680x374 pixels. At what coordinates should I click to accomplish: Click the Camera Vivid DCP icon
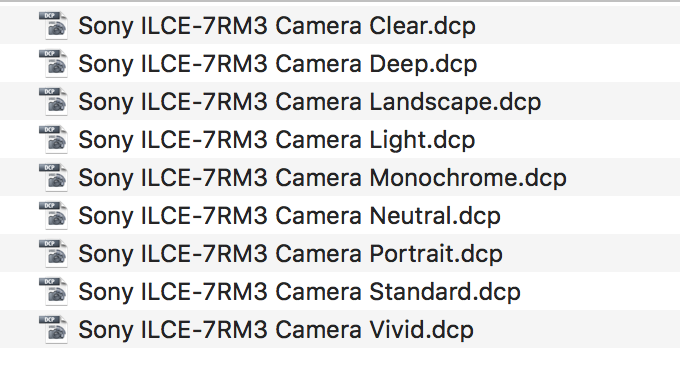53,330
